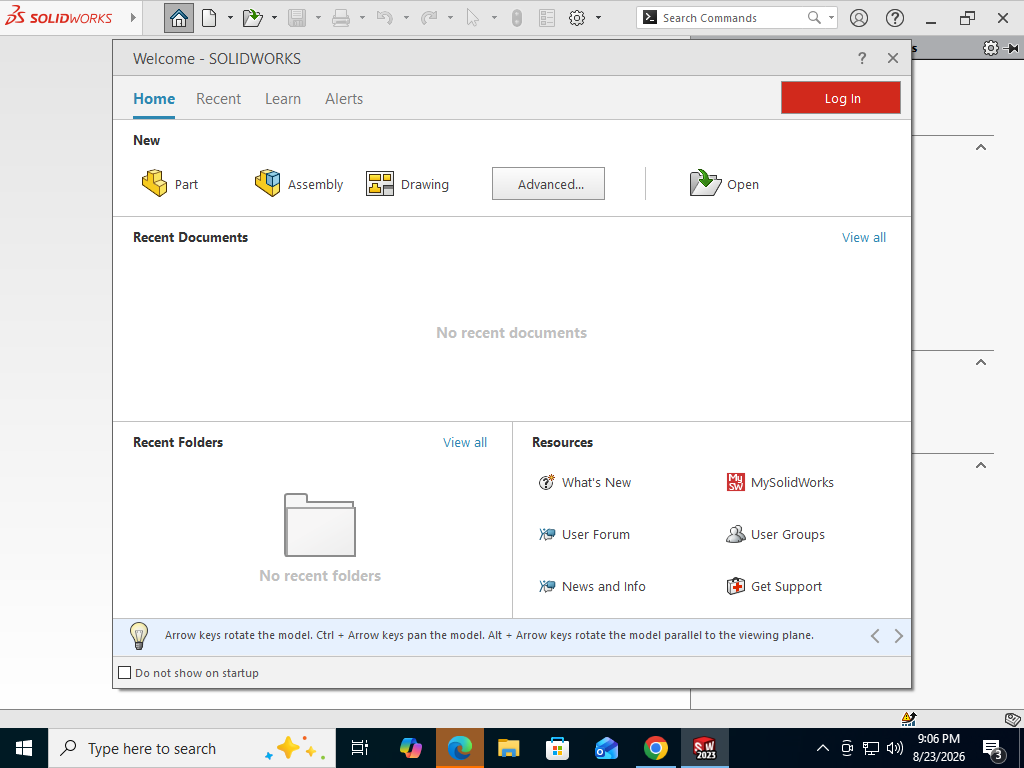Enable Do not show on startup checkbox

coord(125,672)
